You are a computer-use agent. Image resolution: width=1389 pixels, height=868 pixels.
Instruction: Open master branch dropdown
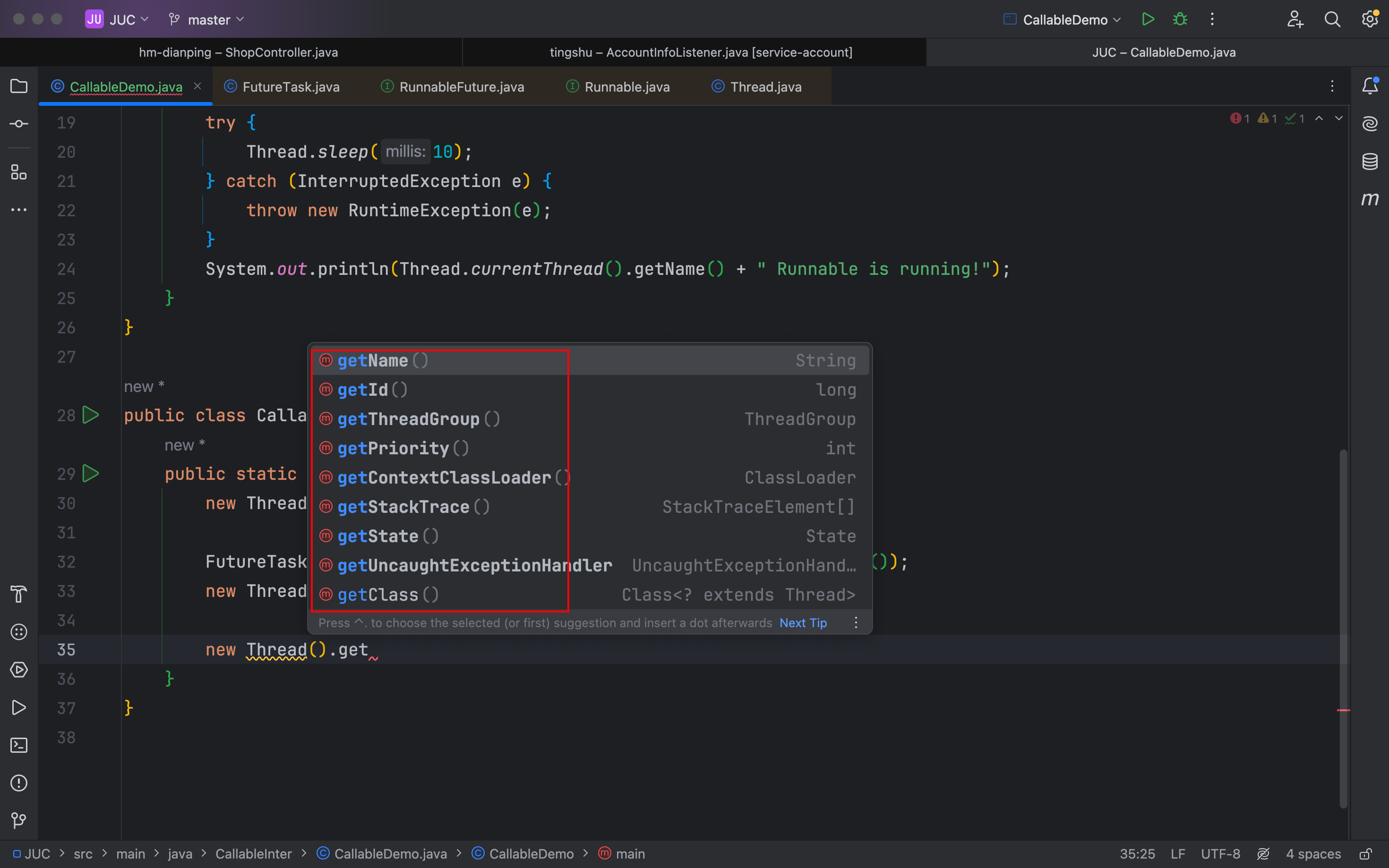click(207, 19)
